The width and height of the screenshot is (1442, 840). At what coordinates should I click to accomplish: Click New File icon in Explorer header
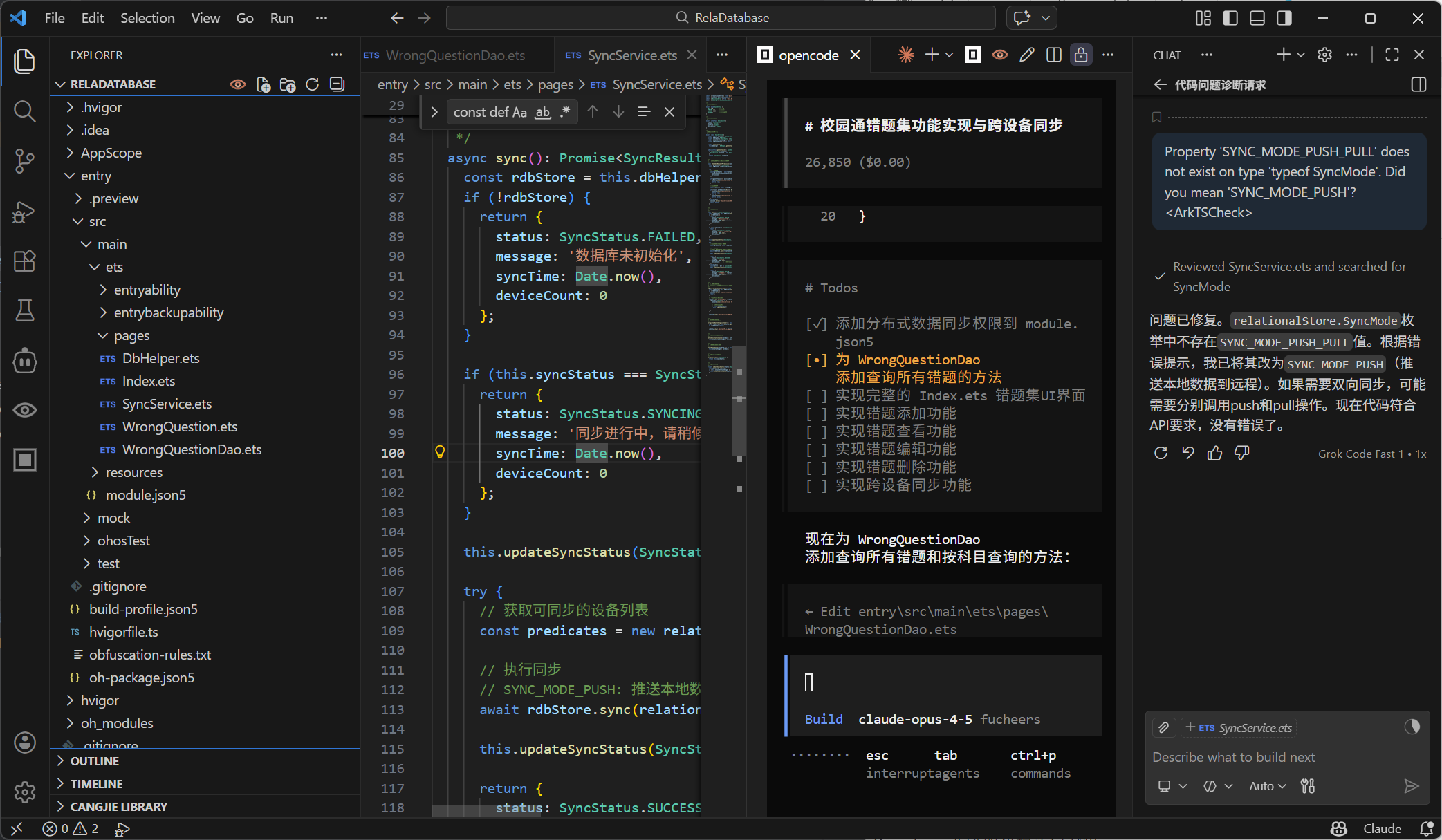pos(264,84)
